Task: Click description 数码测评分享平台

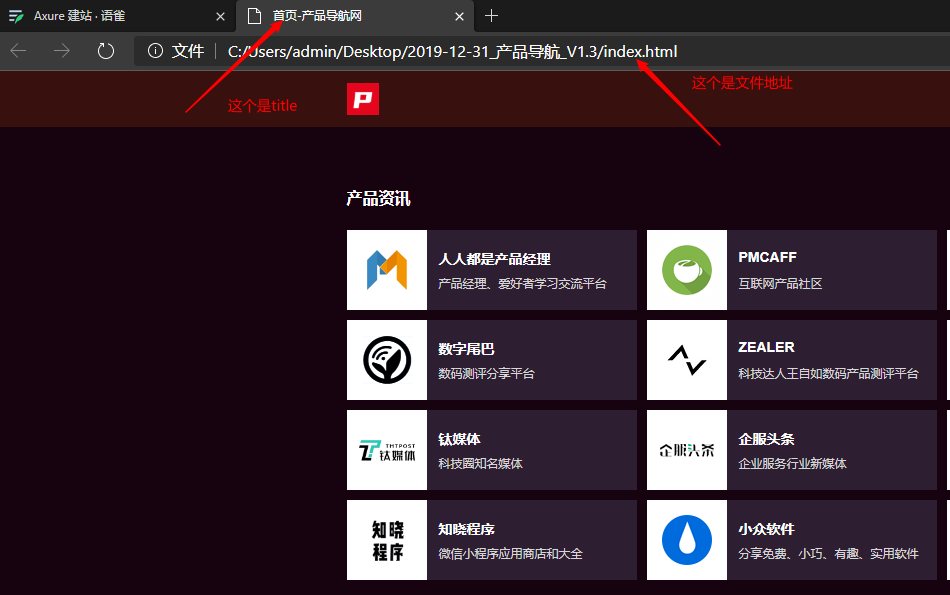Action: pyautogui.click(x=486, y=374)
